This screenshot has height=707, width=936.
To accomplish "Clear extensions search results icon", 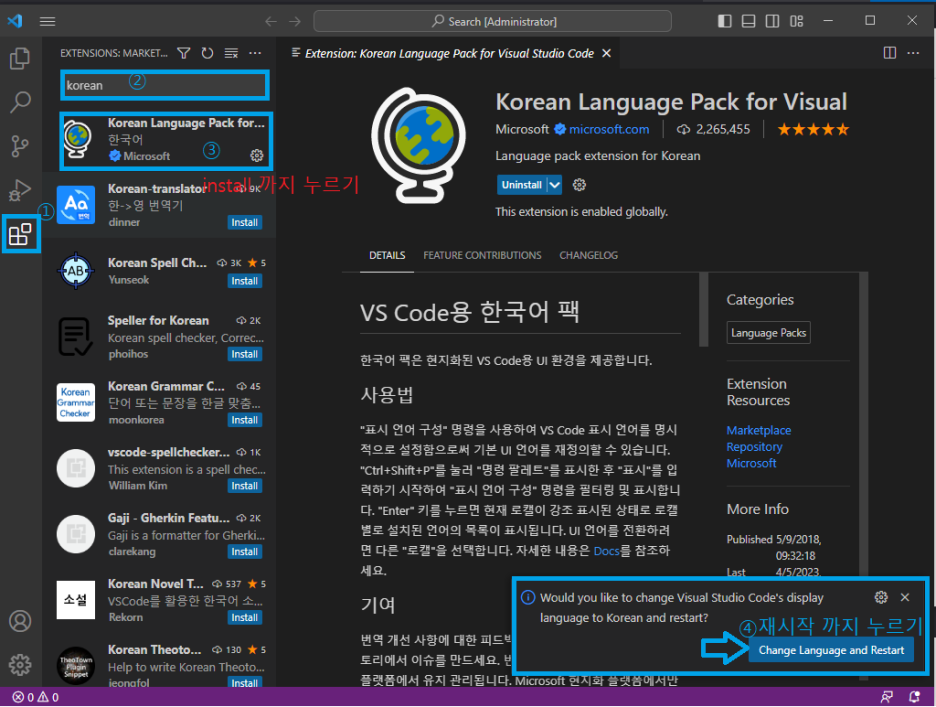I will [231, 53].
